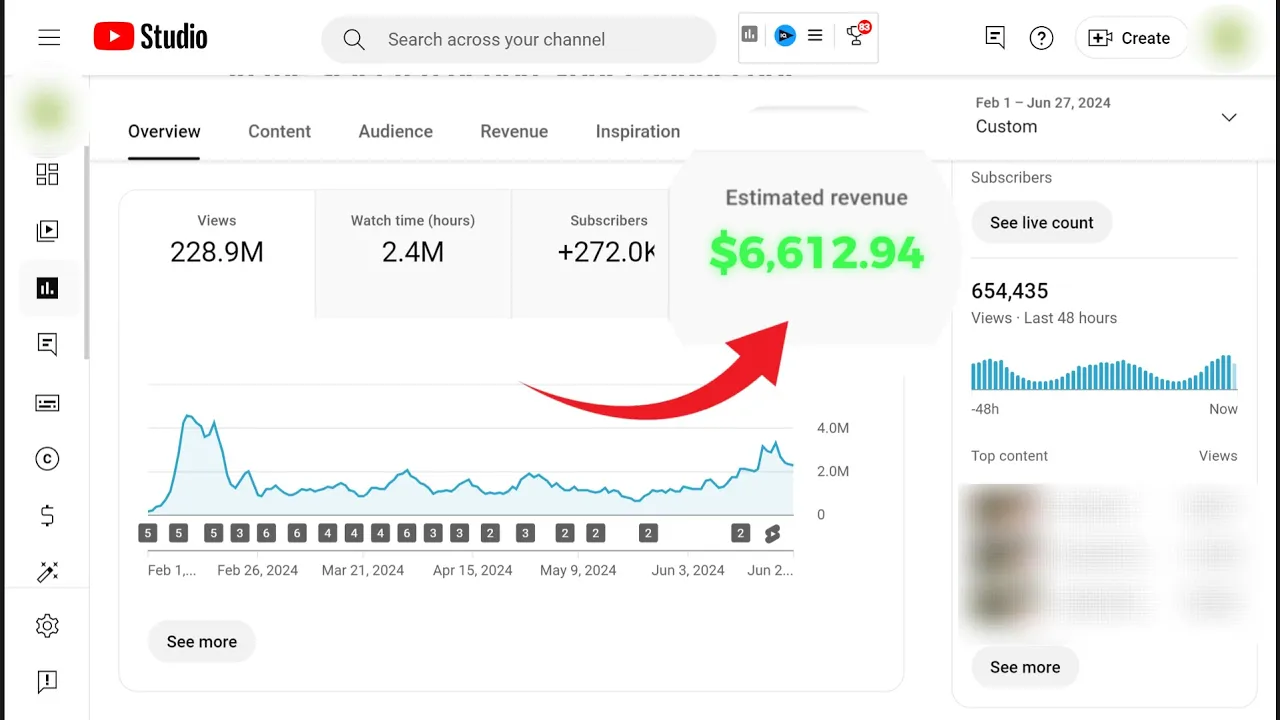The image size is (1280, 720).
Task: Click the Feb 26 chart marker labeled 3
Action: pos(239,534)
